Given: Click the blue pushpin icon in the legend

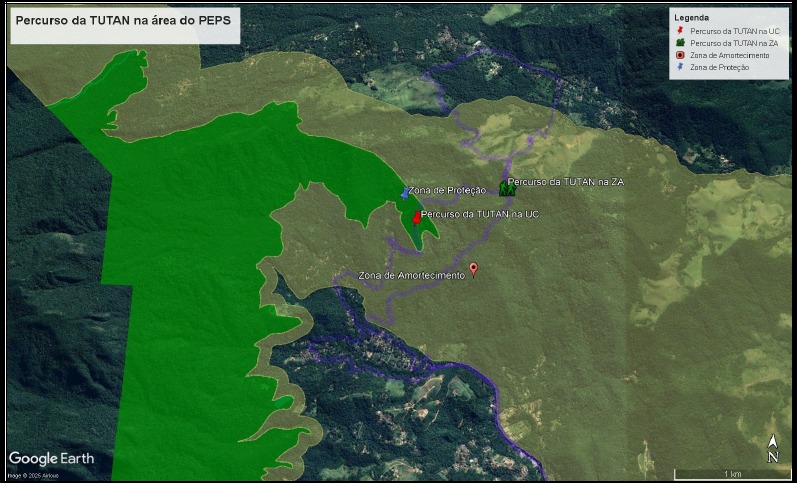Looking at the screenshot, I should pos(680,67).
